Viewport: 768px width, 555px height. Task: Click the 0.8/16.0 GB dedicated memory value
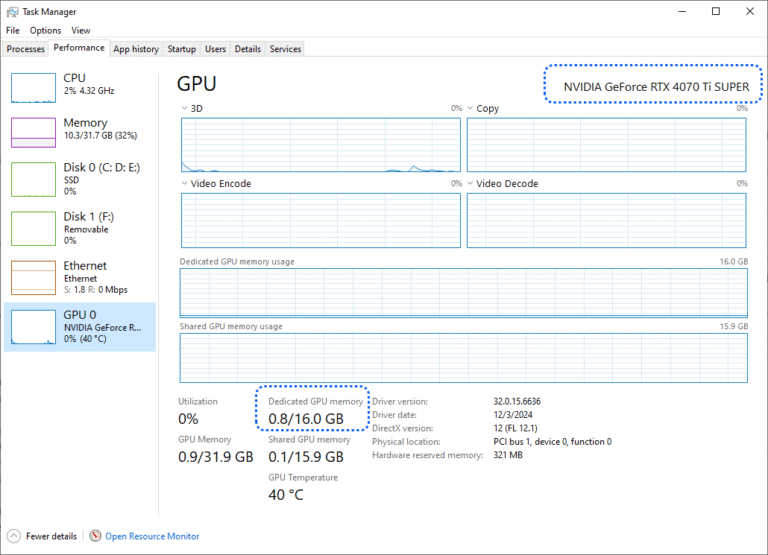click(x=306, y=419)
